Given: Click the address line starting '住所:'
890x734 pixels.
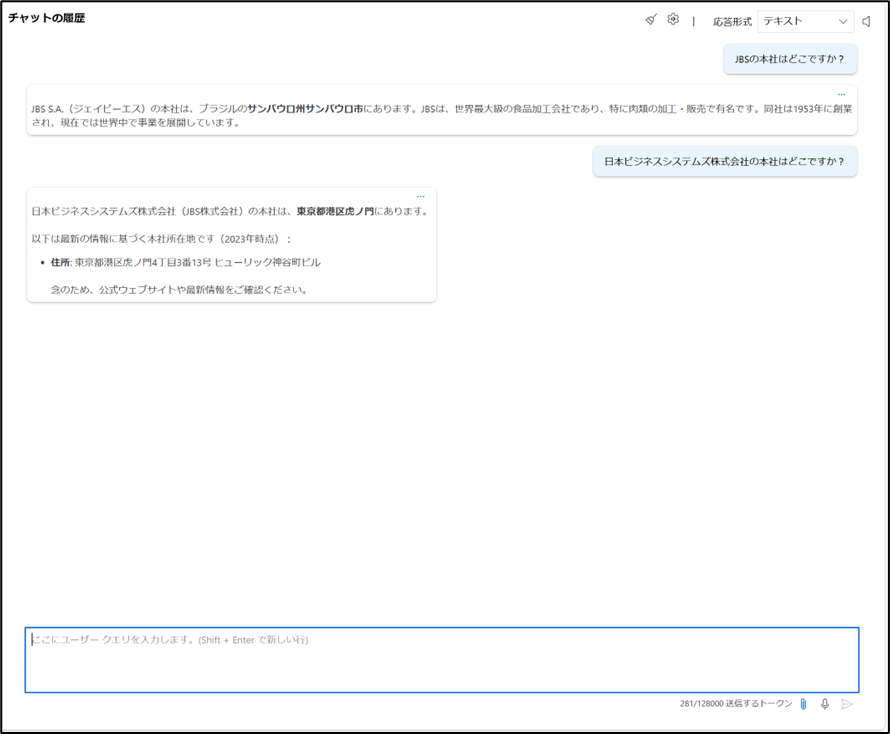Looking at the screenshot, I should pyautogui.click(x=186, y=262).
